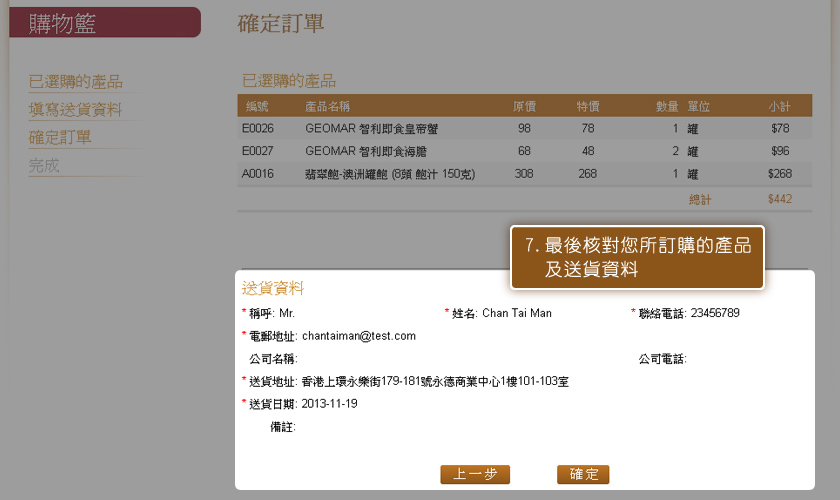Click the 產品名稱 column header

(327, 106)
